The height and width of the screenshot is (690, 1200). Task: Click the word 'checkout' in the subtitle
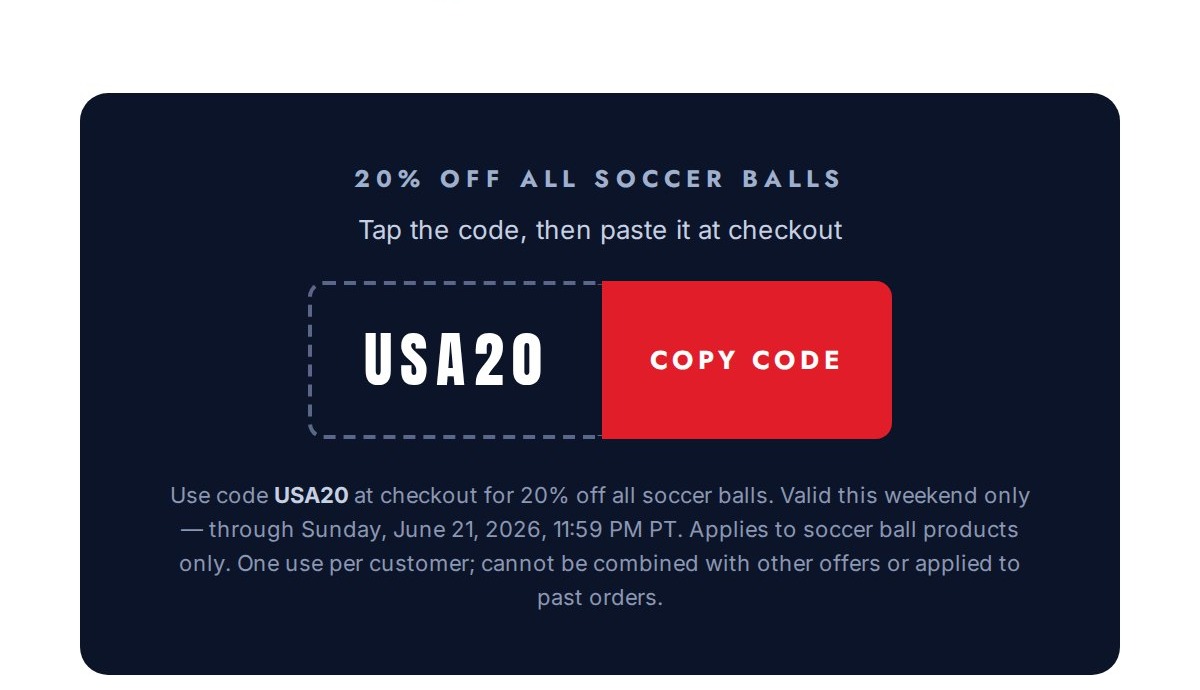click(785, 230)
